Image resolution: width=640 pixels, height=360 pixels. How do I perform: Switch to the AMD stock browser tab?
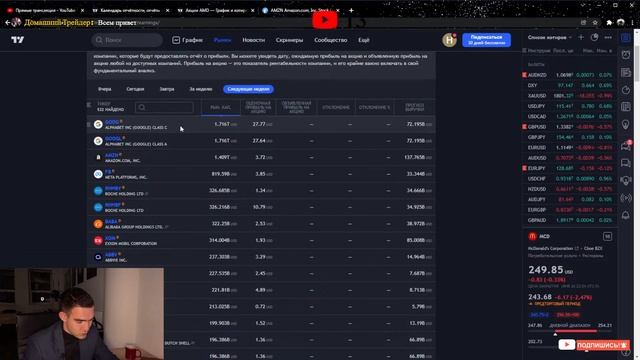215,10
